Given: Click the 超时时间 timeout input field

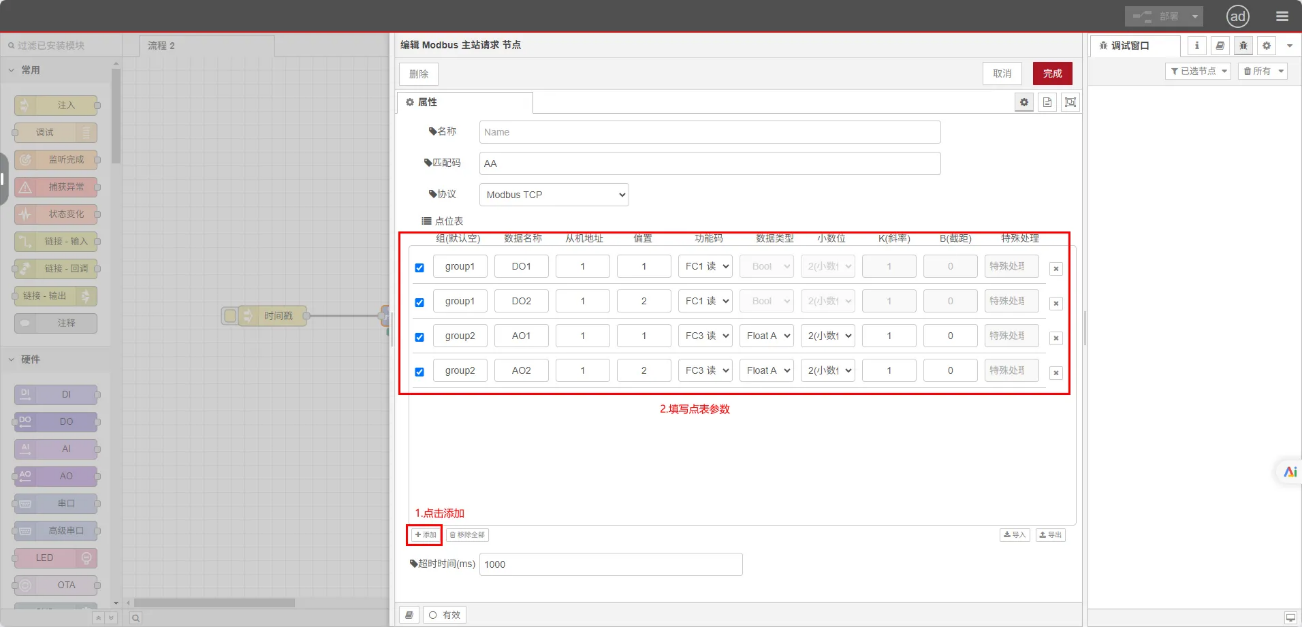Looking at the screenshot, I should pyautogui.click(x=610, y=564).
